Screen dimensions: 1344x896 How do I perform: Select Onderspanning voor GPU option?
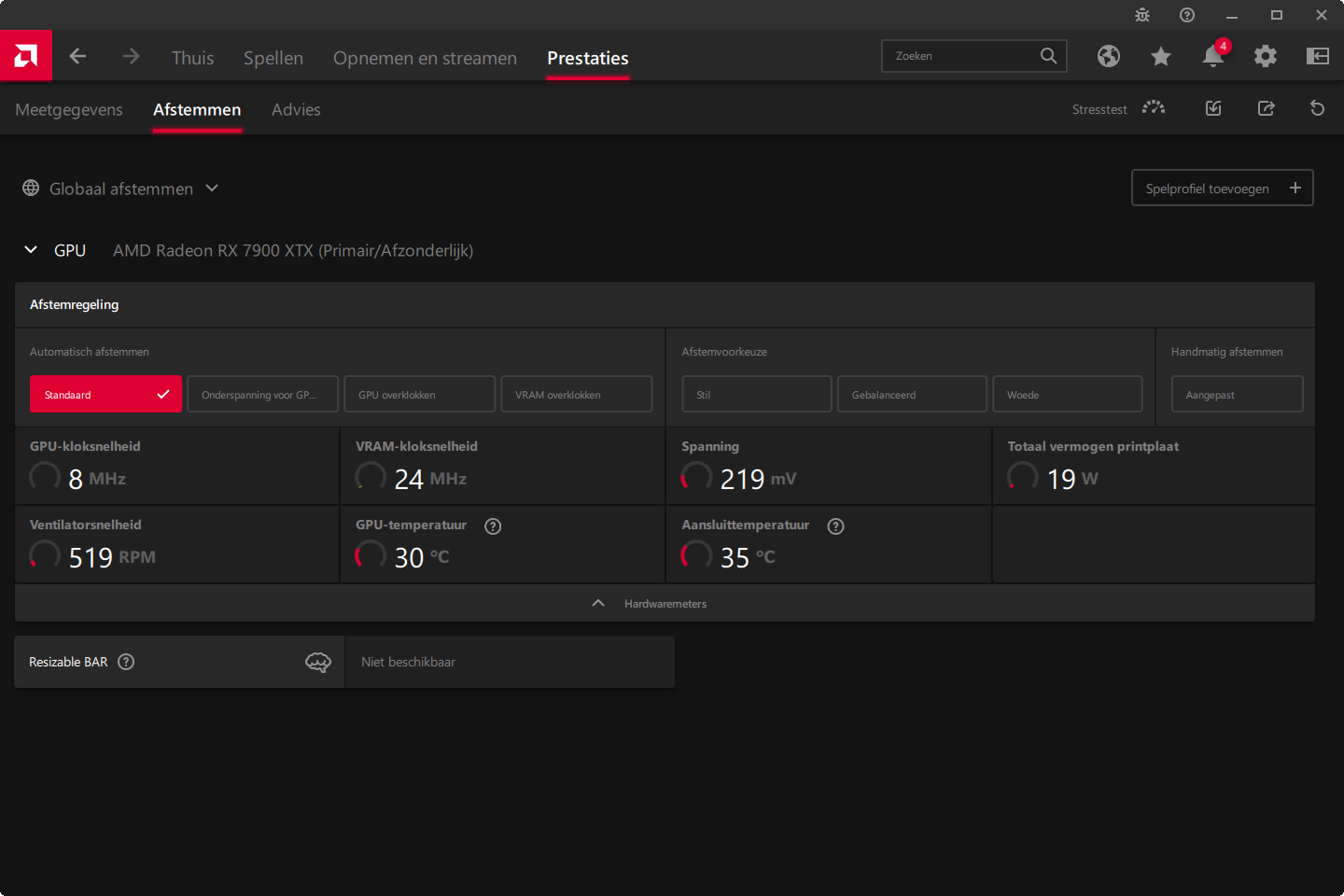pos(263,394)
